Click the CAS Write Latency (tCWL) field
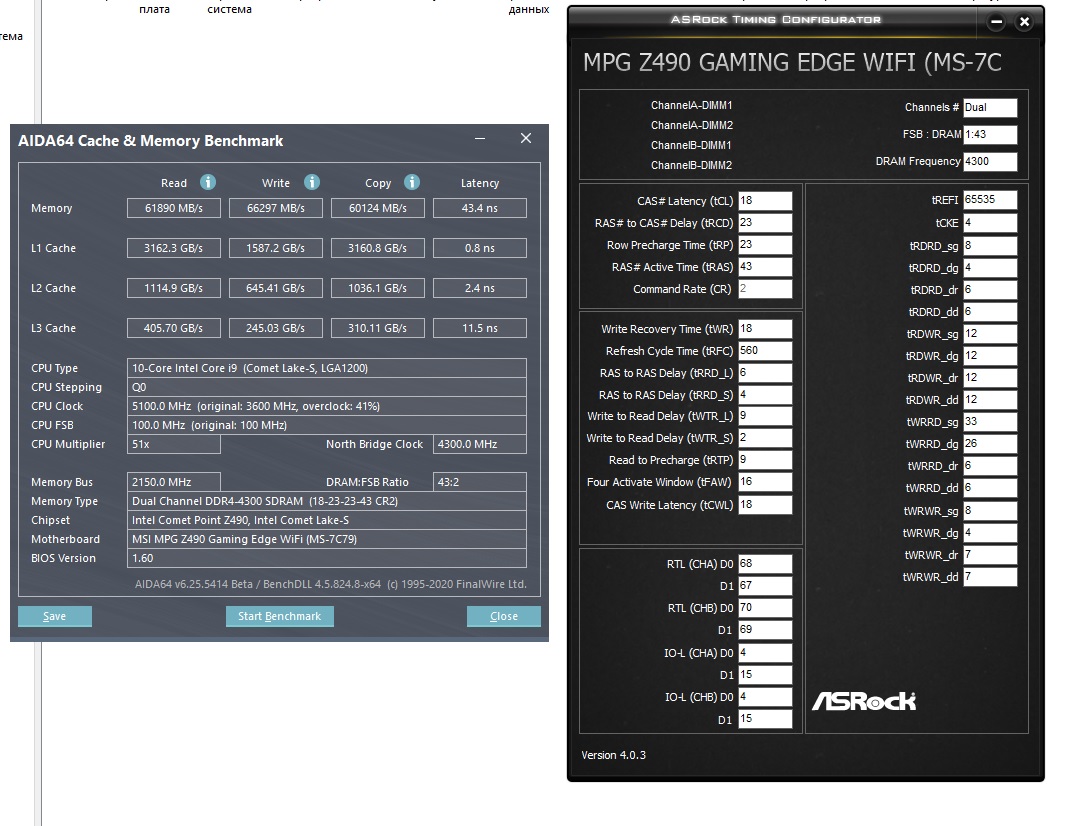Image resolution: width=1086 pixels, height=826 pixels. [765, 505]
